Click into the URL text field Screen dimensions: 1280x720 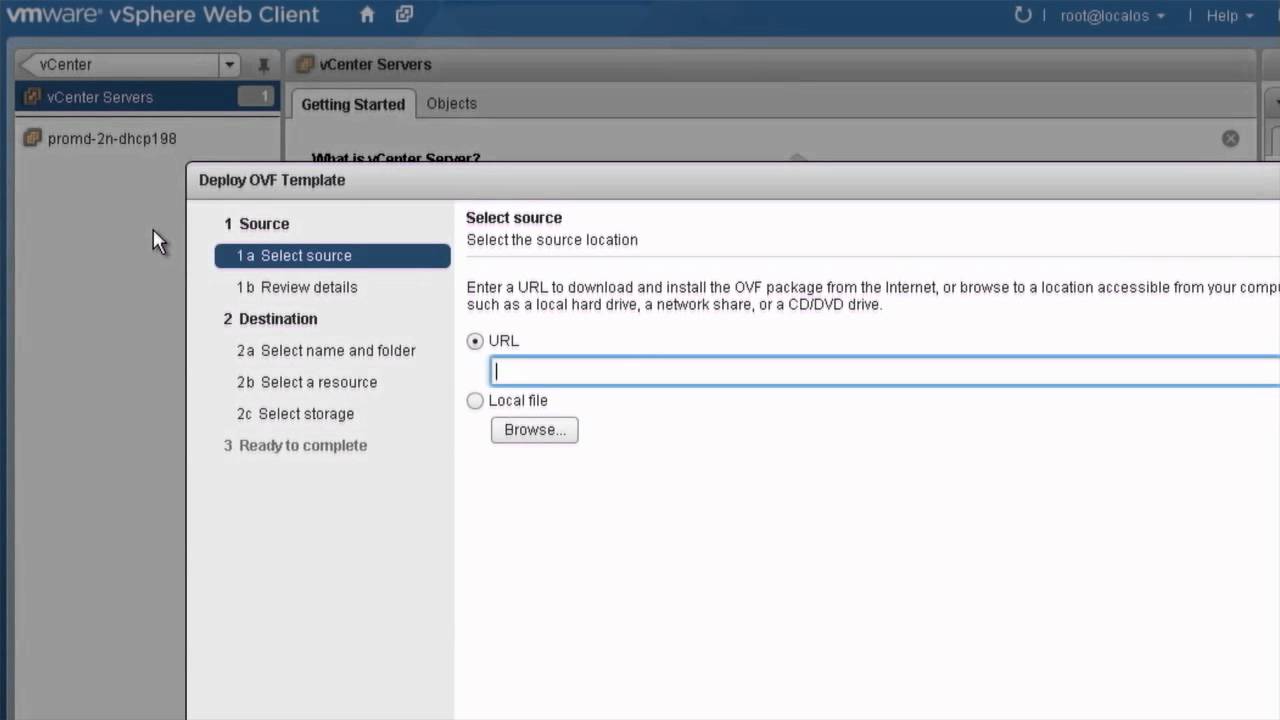(x=885, y=371)
